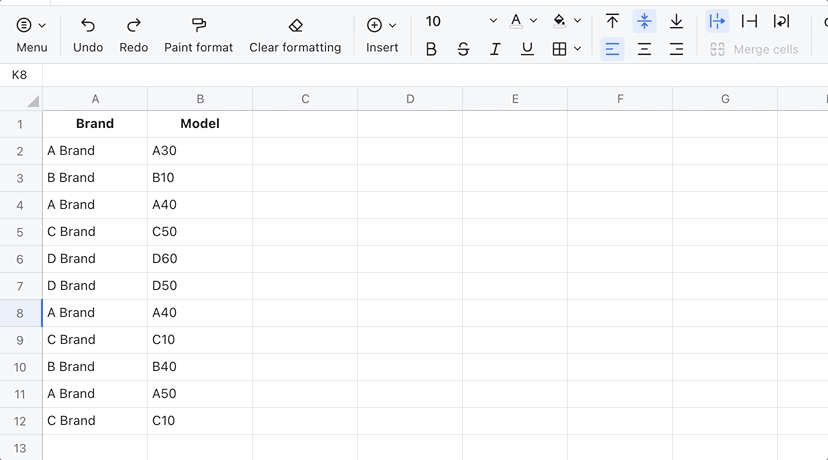Click the Redo arrow icon
Image resolution: width=828 pixels, height=460 pixels.
tap(133, 25)
